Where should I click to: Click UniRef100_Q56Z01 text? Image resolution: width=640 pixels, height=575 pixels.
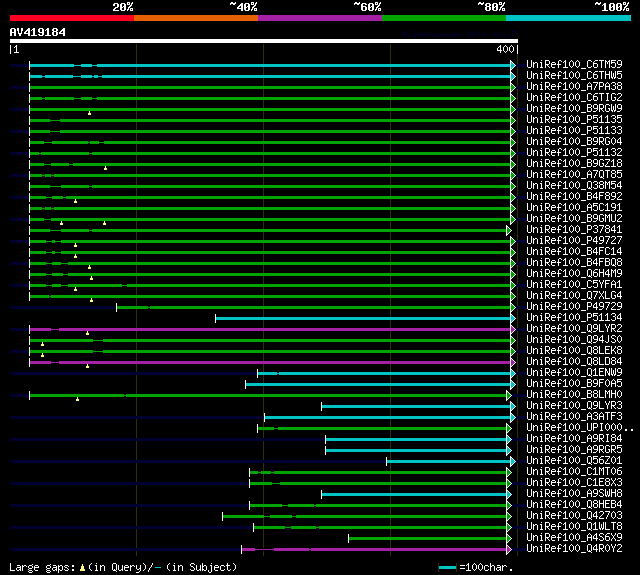coord(574,461)
